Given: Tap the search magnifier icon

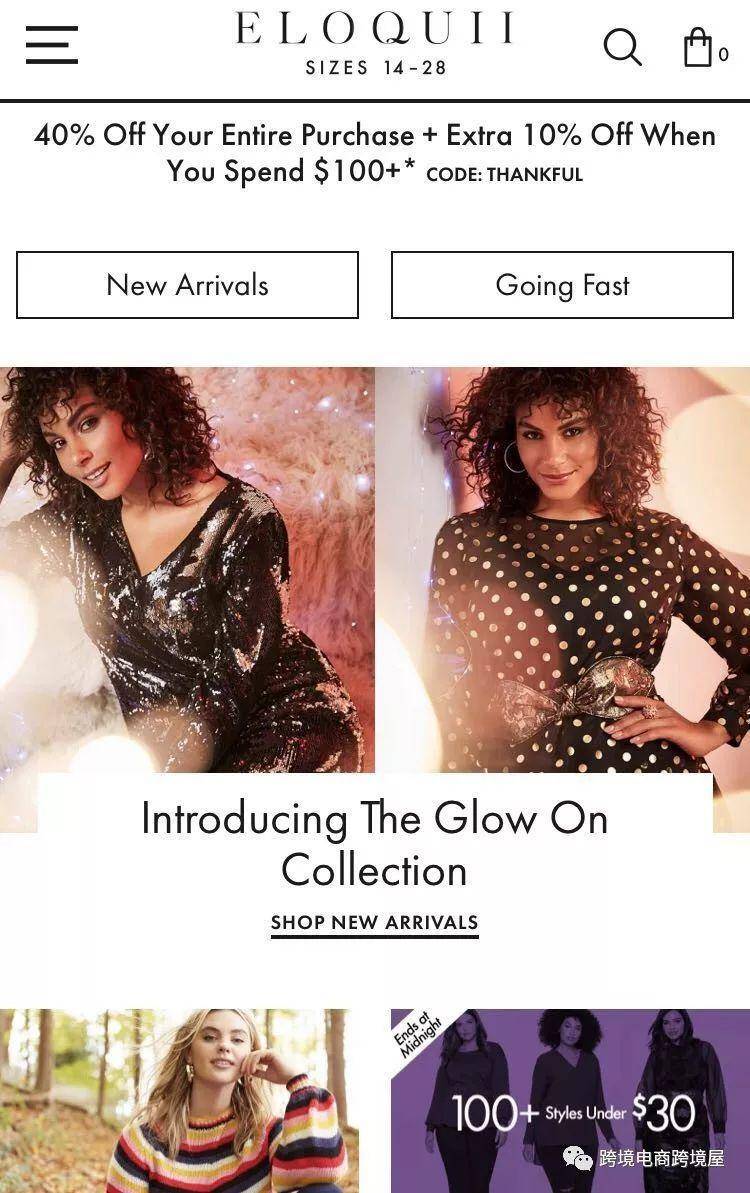Looking at the screenshot, I should (623, 47).
